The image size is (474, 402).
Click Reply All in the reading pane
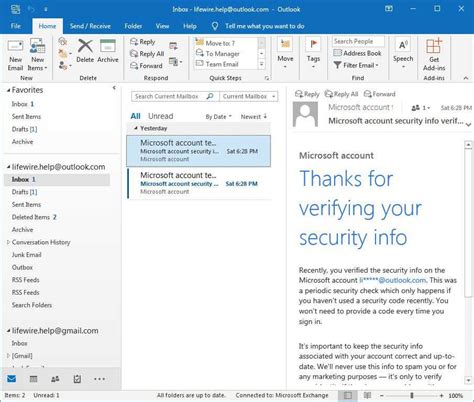[342, 94]
